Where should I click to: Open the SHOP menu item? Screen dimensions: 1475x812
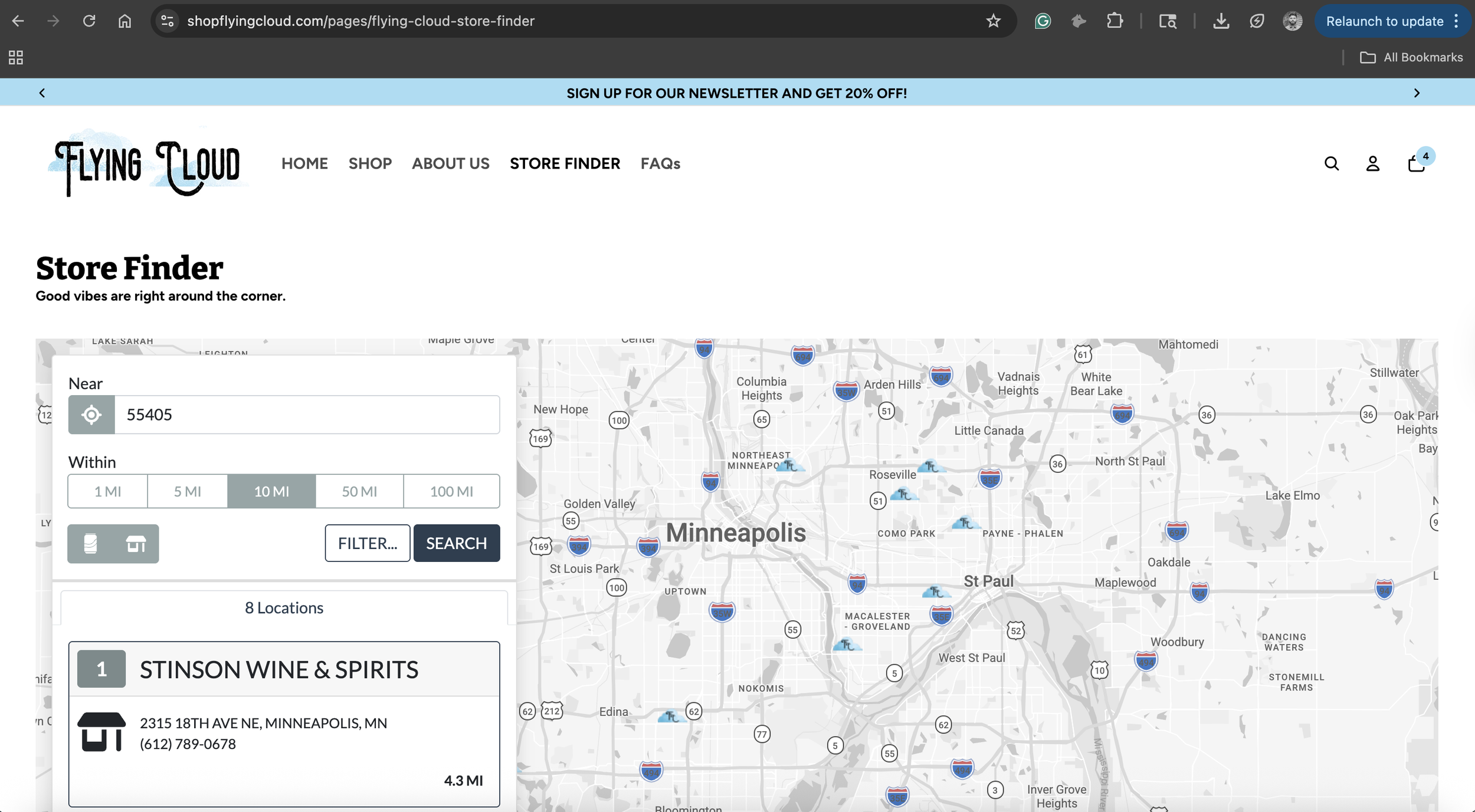point(370,163)
